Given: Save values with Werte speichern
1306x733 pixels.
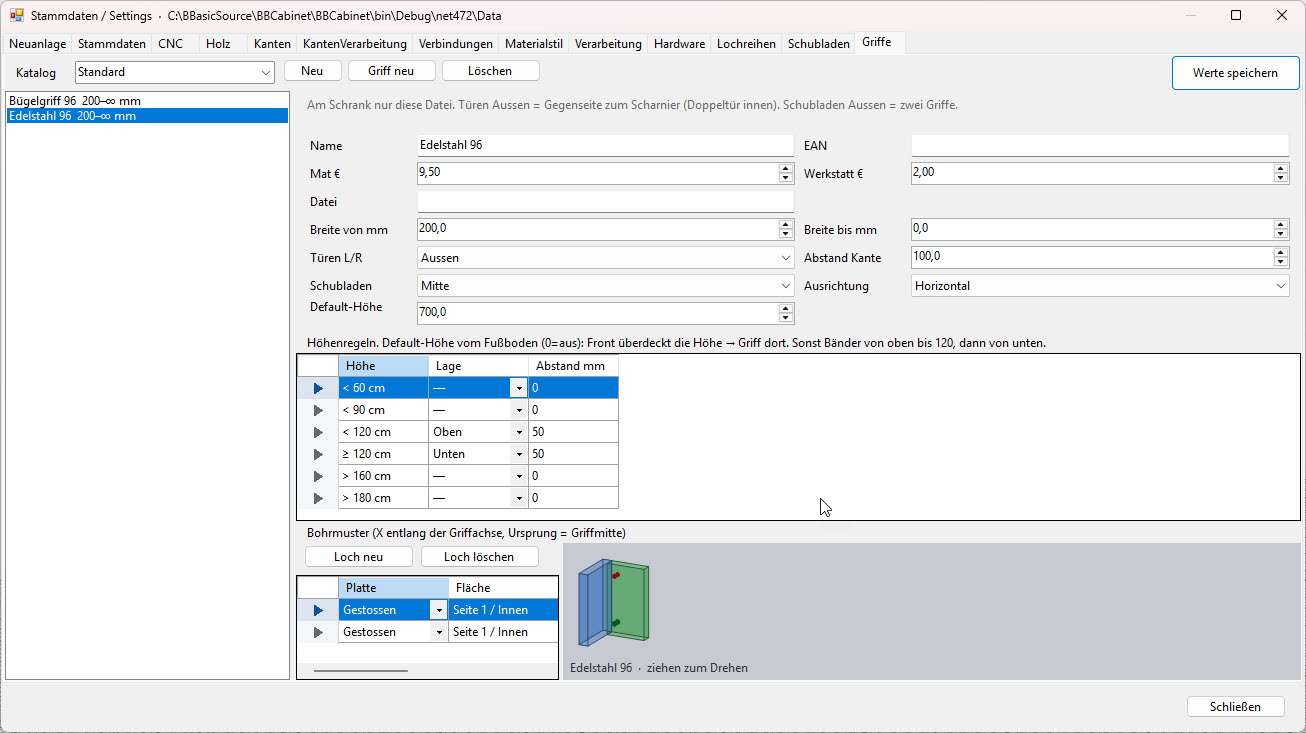Looking at the screenshot, I should [x=1235, y=73].
